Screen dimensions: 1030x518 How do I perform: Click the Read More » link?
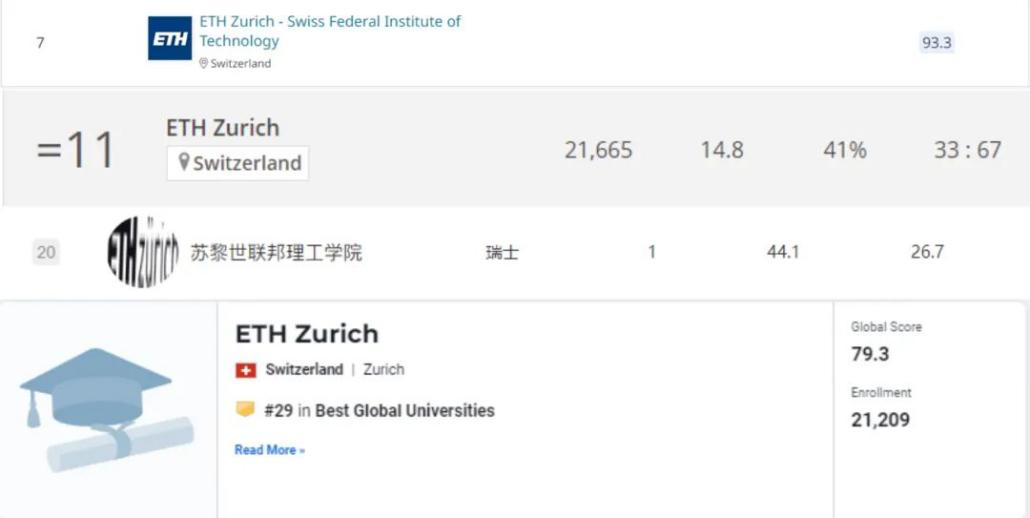pyautogui.click(x=269, y=450)
